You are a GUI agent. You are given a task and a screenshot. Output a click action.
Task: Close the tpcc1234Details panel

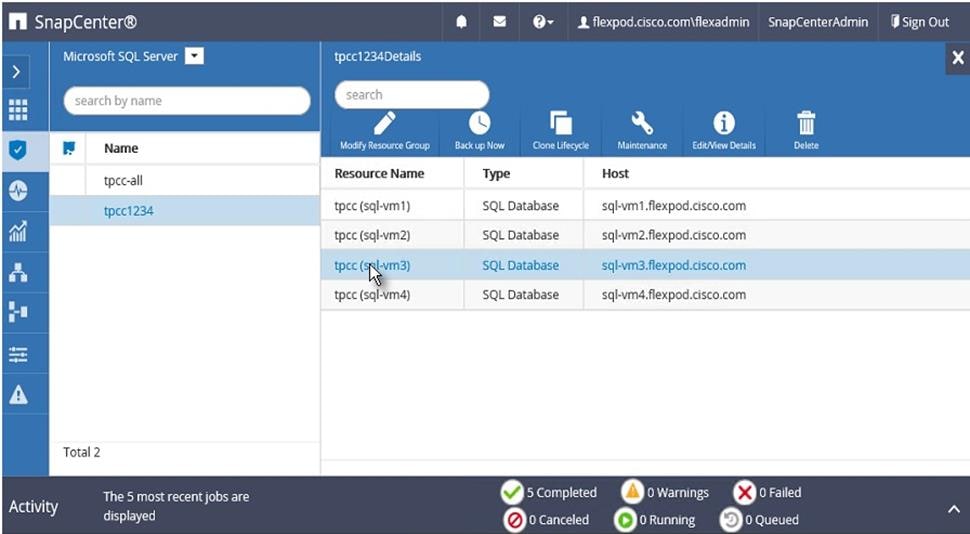click(x=958, y=58)
